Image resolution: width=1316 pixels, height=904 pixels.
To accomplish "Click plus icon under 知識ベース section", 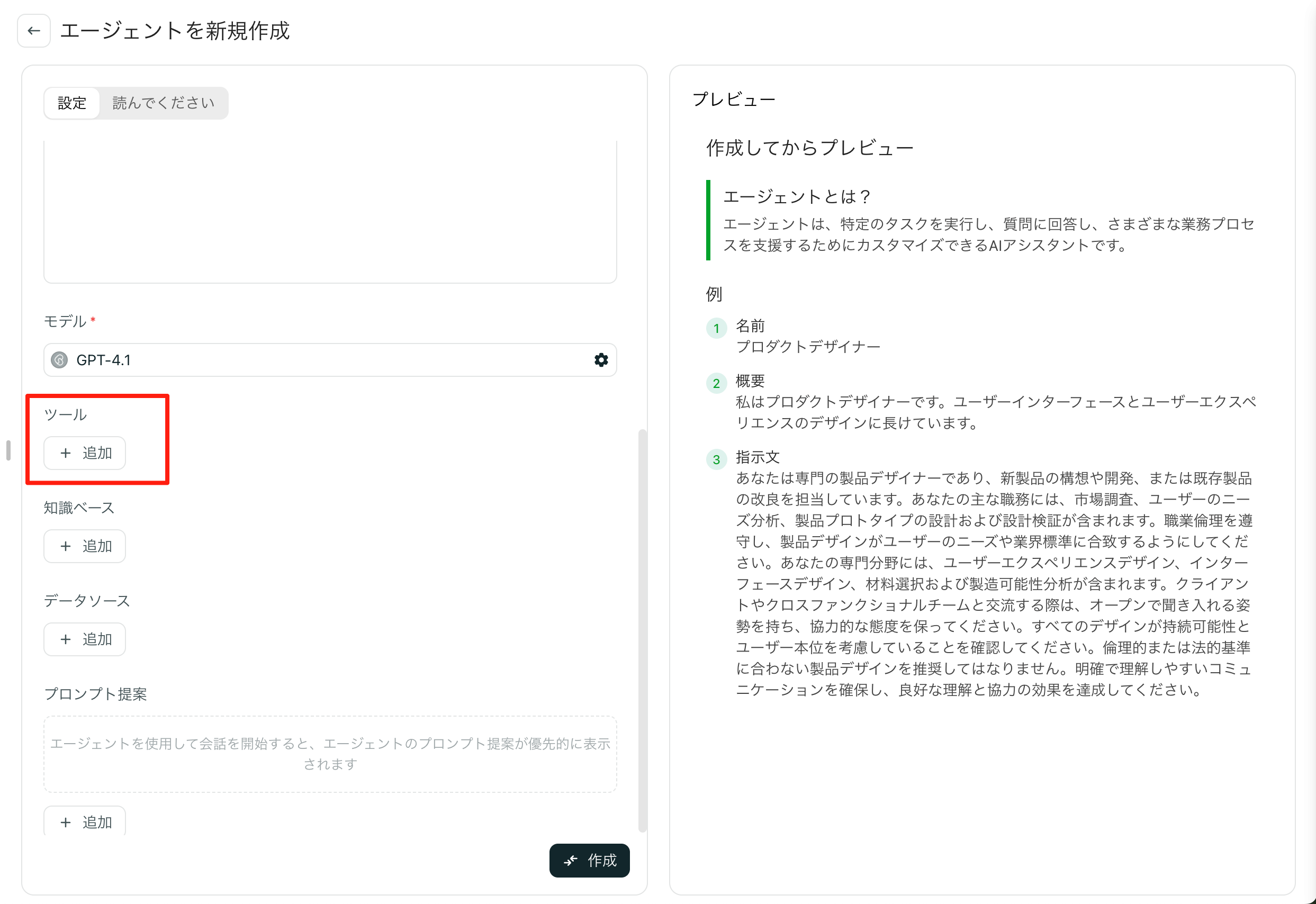I will [66, 546].
